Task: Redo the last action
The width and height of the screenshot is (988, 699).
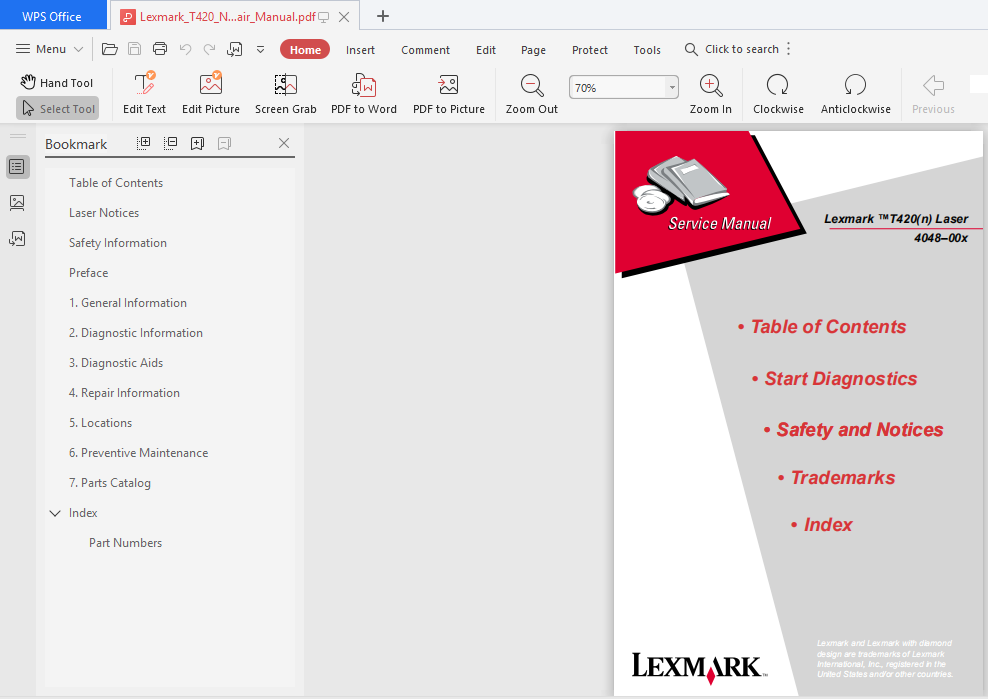Action: pos(209,49)
